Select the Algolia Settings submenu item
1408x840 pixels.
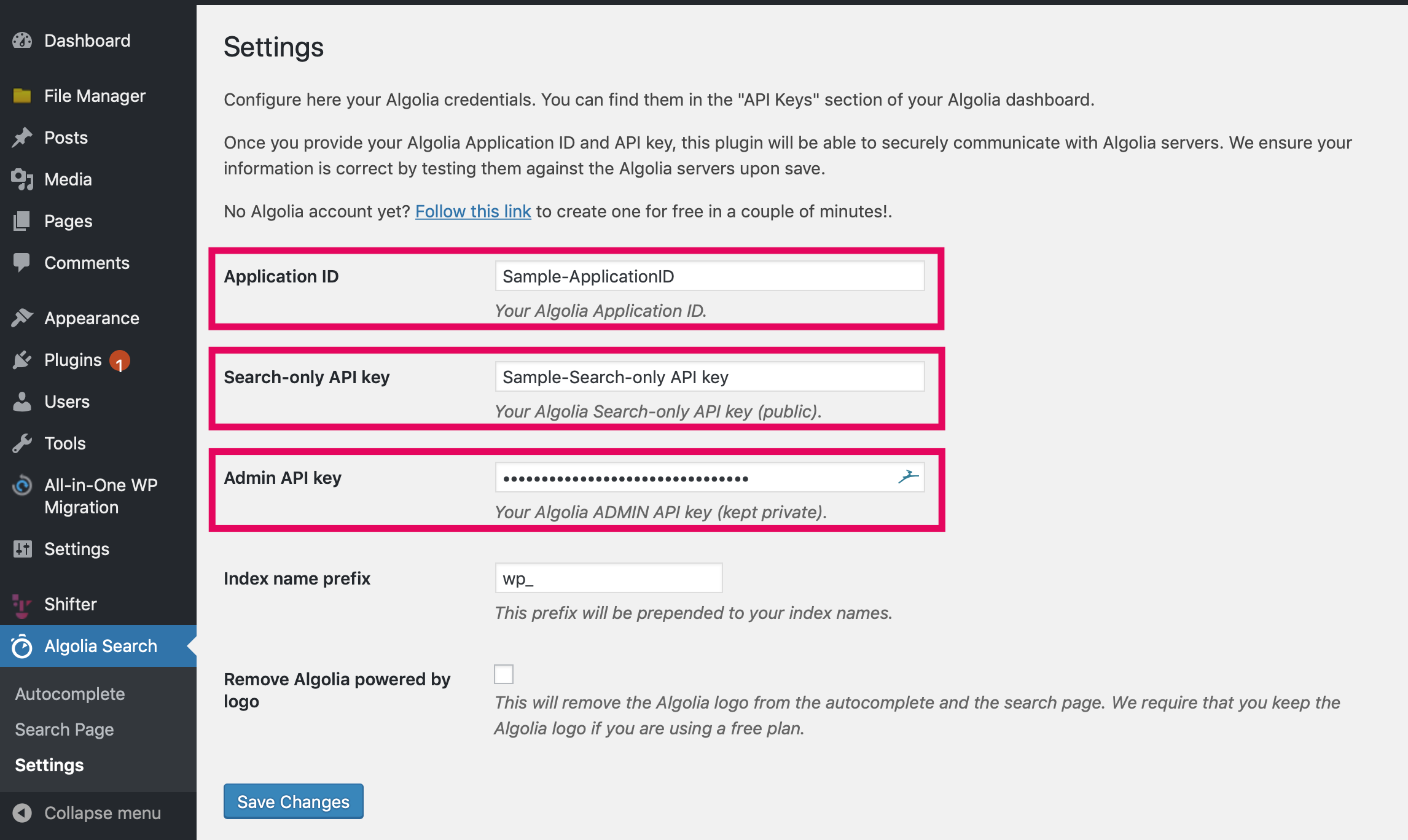pos(49,765)
